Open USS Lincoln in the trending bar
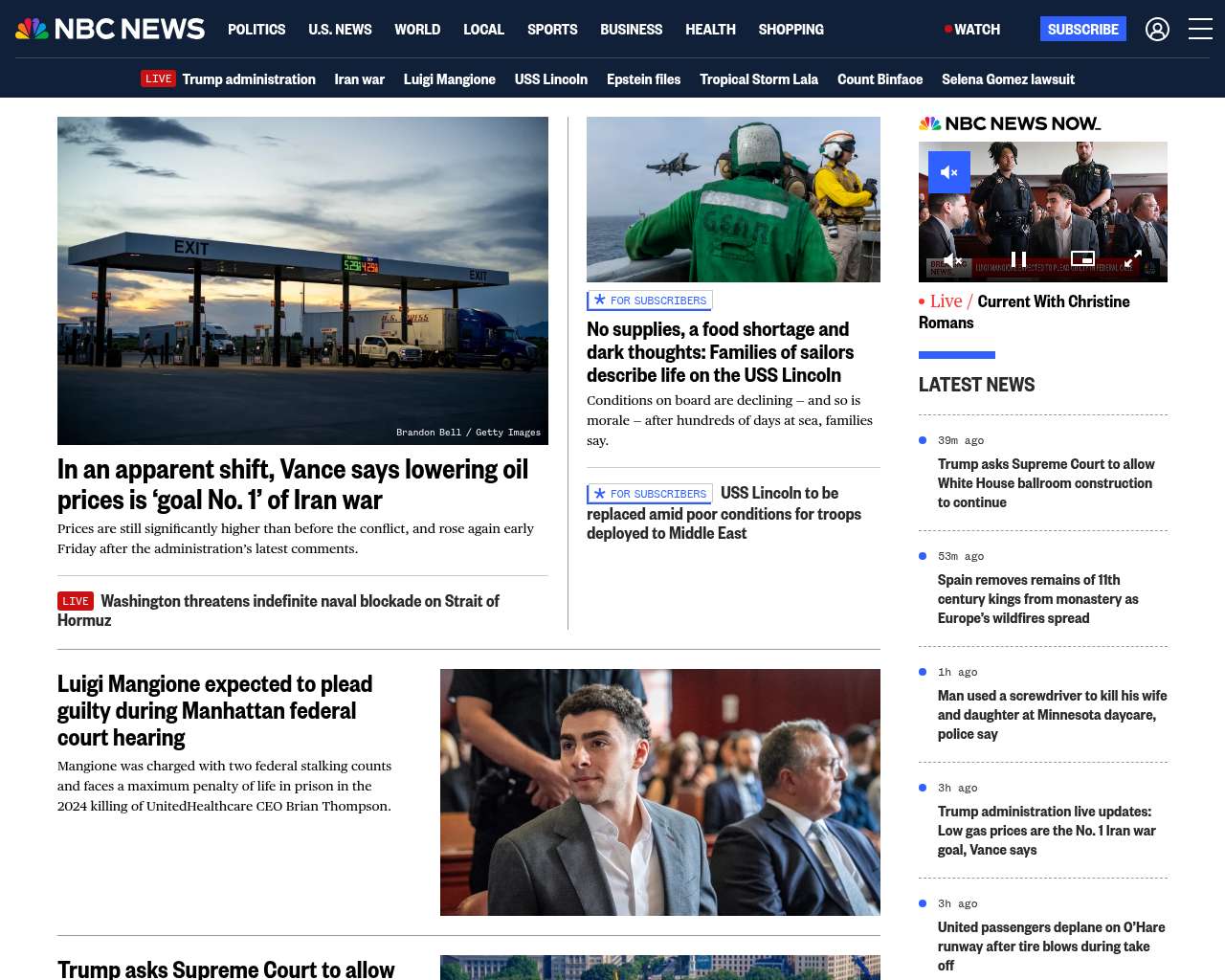 click(x=551, y=79)
